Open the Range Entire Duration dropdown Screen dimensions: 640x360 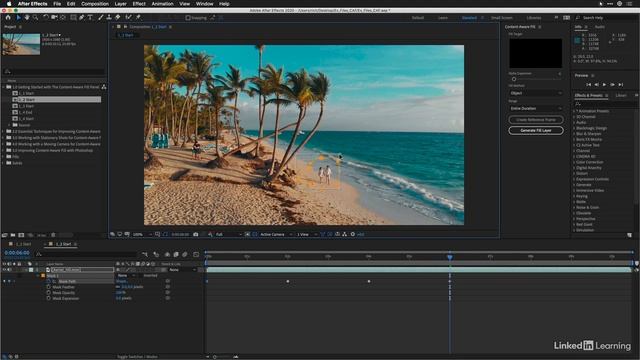[536, 109]
